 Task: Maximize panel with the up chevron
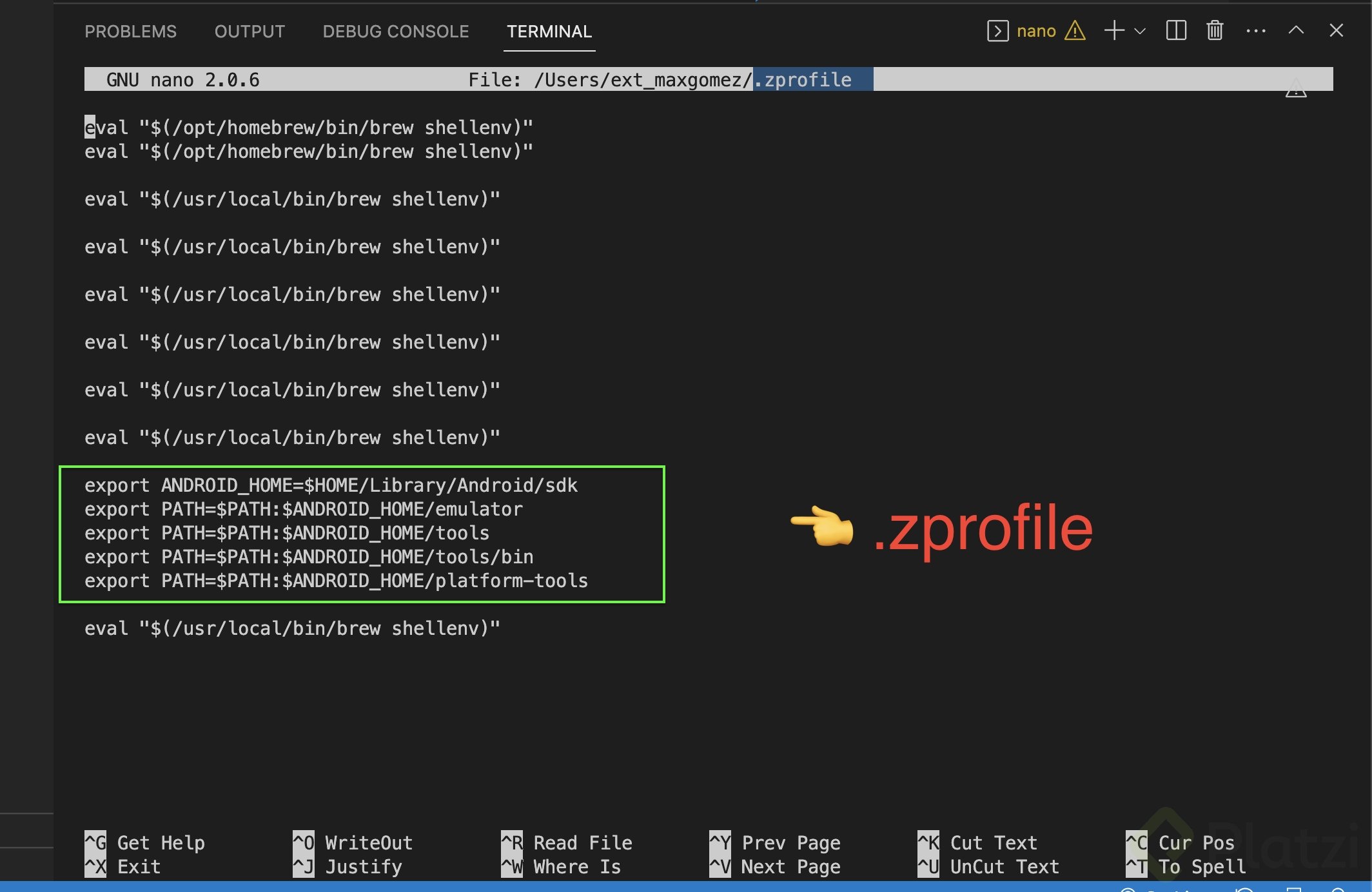1296,31
